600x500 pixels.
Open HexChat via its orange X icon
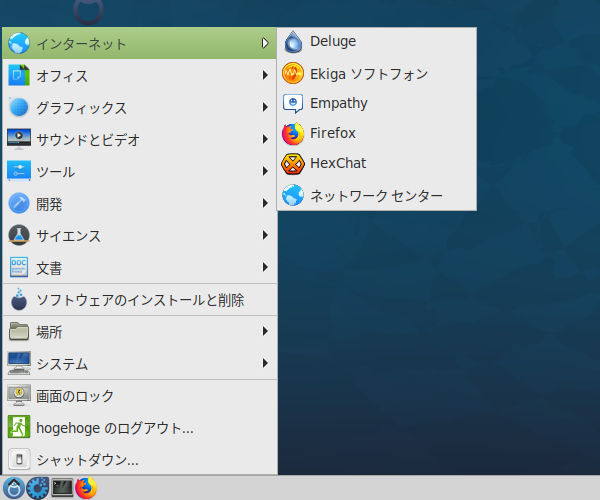coord(293,164)
